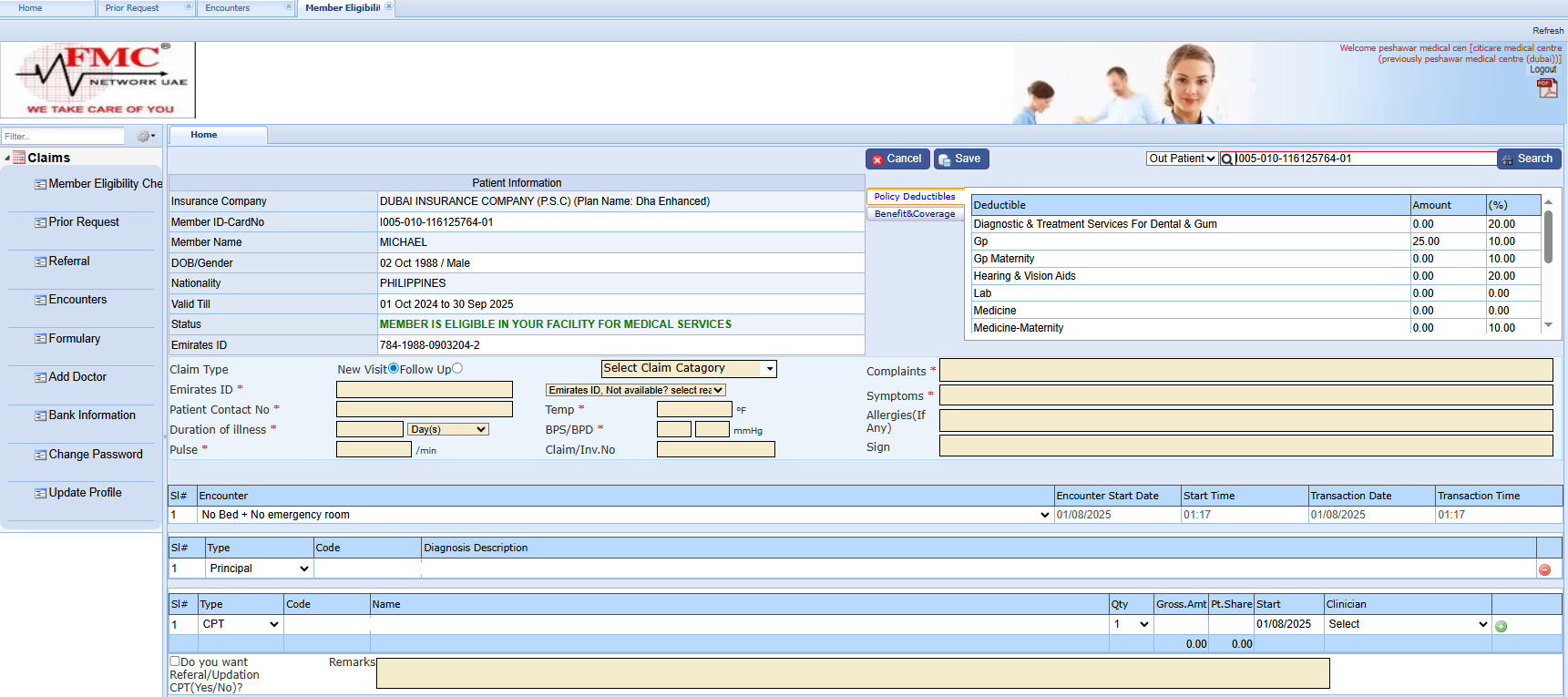Viewport: 1568px width, 697px height.
Task: Click the Add Doctor sidebar icon
Action: (x=40, y=377)
